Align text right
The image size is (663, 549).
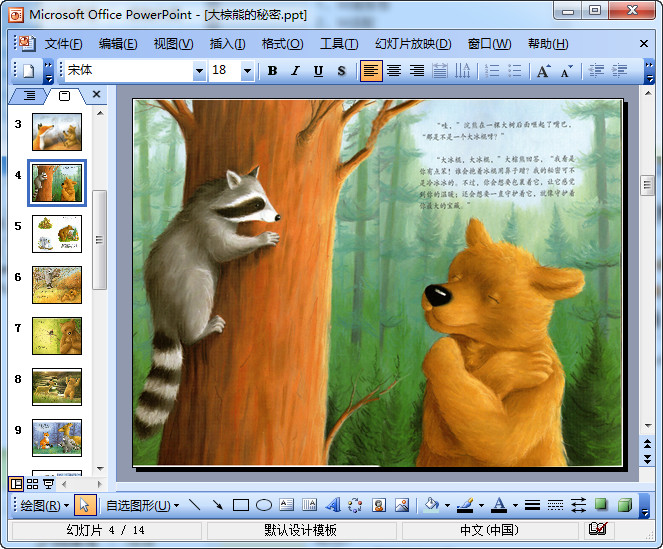pos(417,71)
